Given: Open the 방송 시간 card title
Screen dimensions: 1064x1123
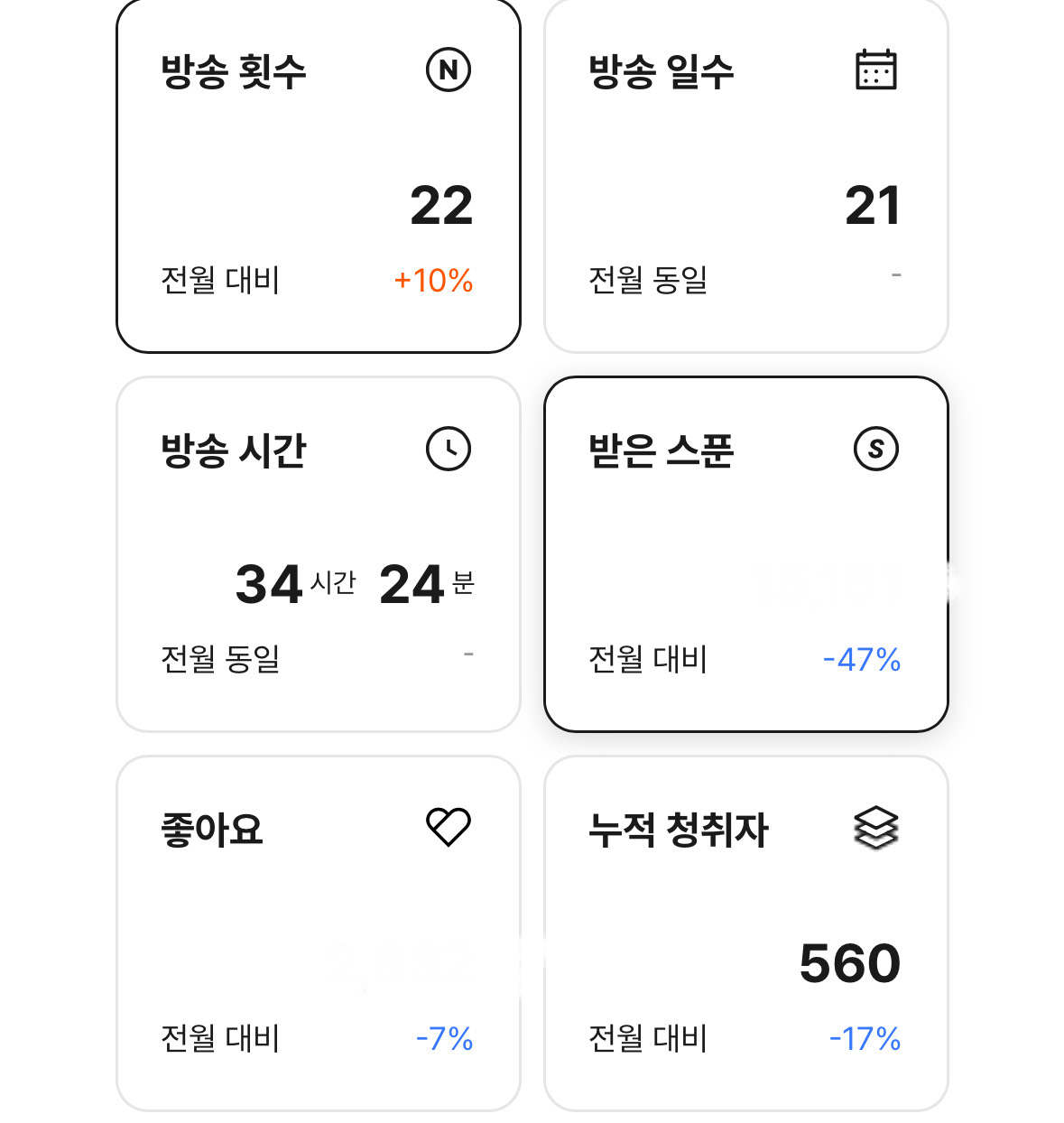Looking at the screenshot, I should [234, 450].
